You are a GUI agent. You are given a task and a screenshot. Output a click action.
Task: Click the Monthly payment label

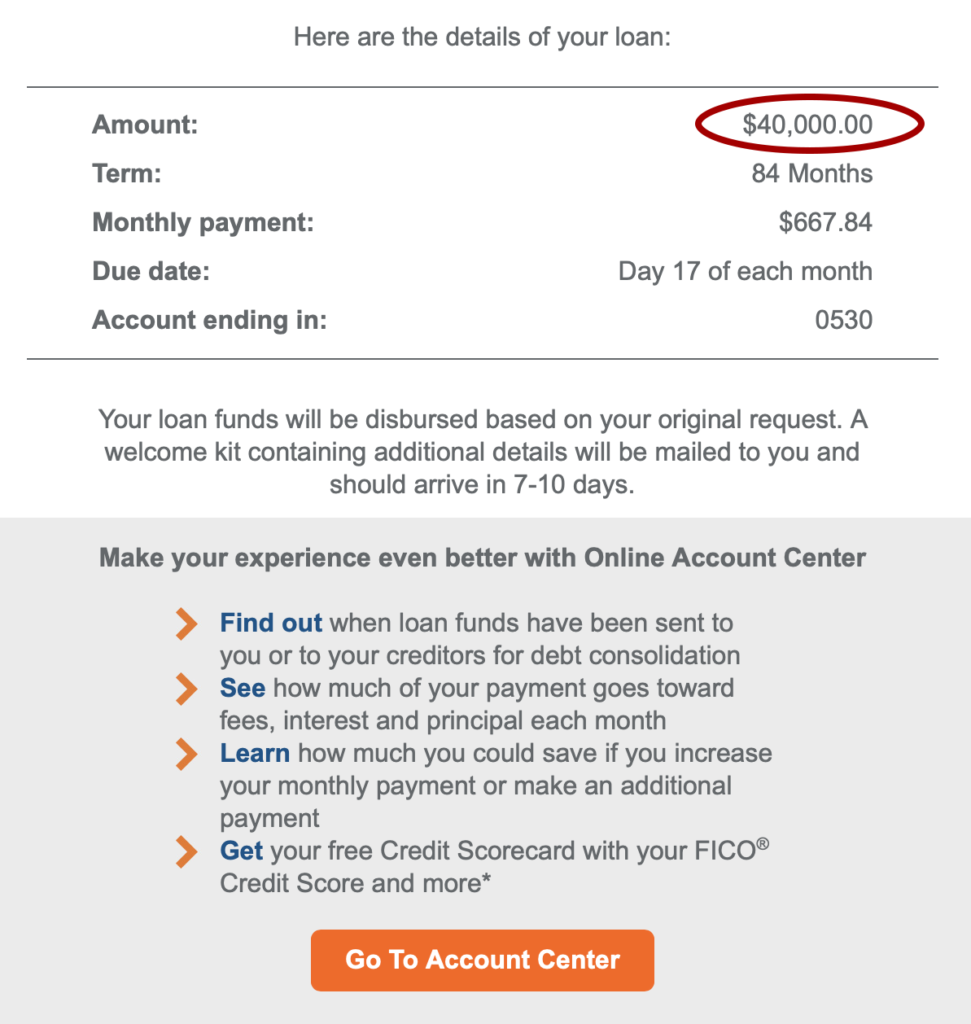coord(203,223)
